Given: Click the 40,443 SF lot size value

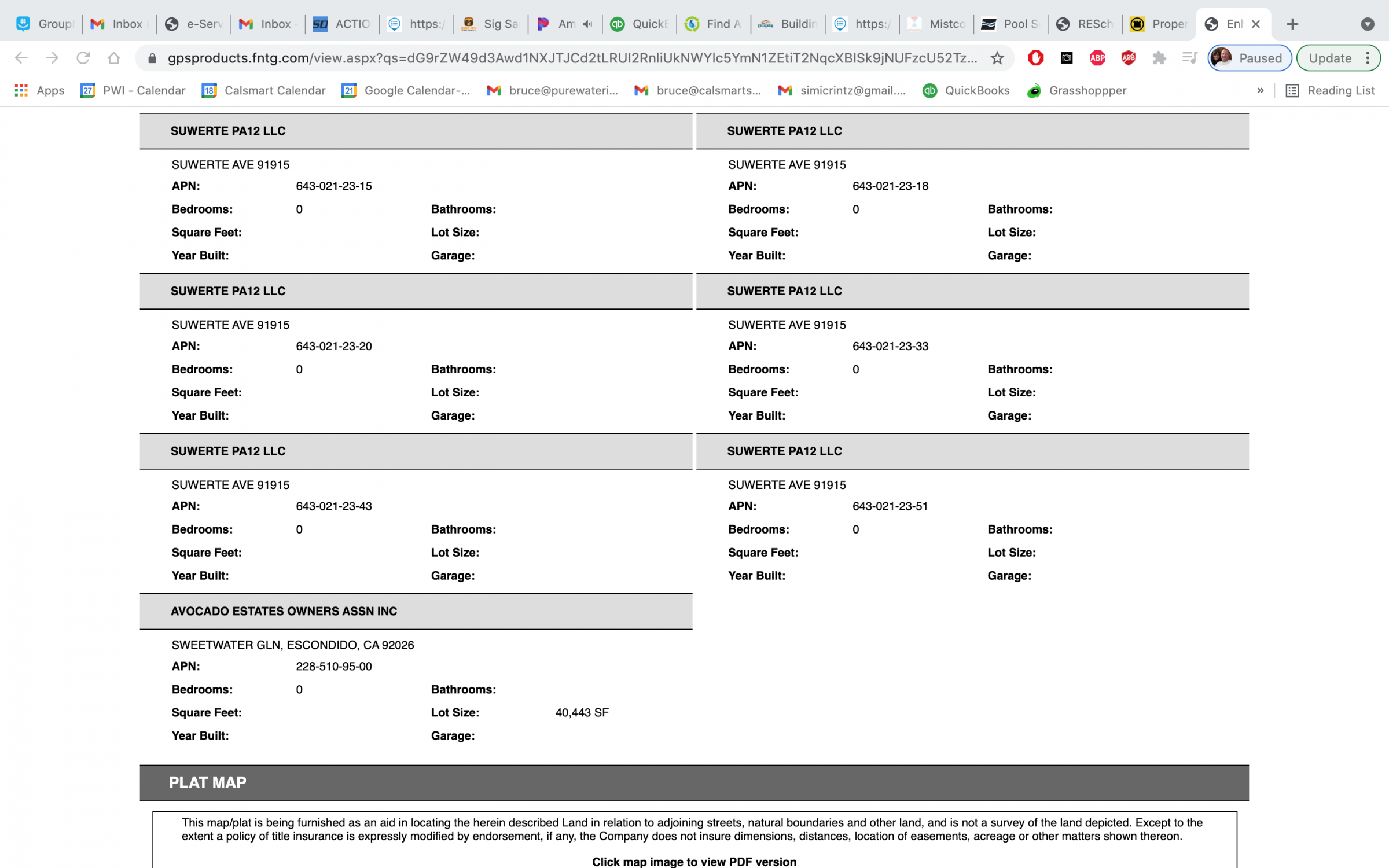Looking at the screenshot, I should pyautogui.click(x=582, y=713).
